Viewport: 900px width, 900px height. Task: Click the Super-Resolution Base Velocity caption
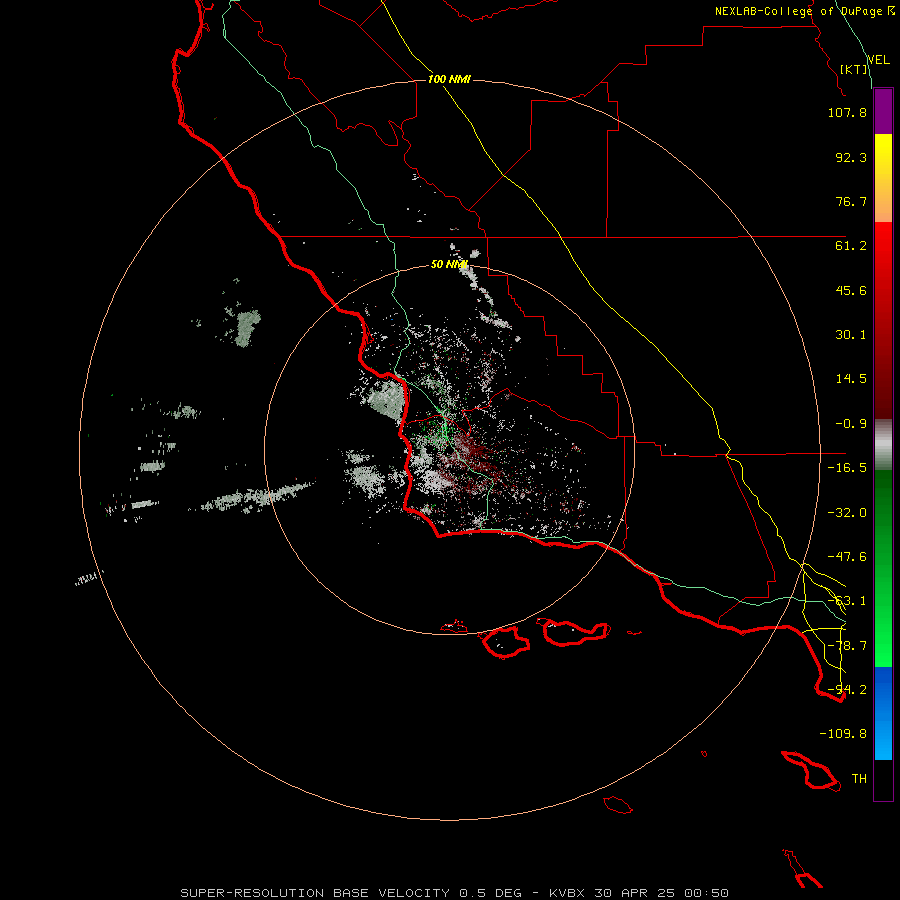click(x=454, y=893)
